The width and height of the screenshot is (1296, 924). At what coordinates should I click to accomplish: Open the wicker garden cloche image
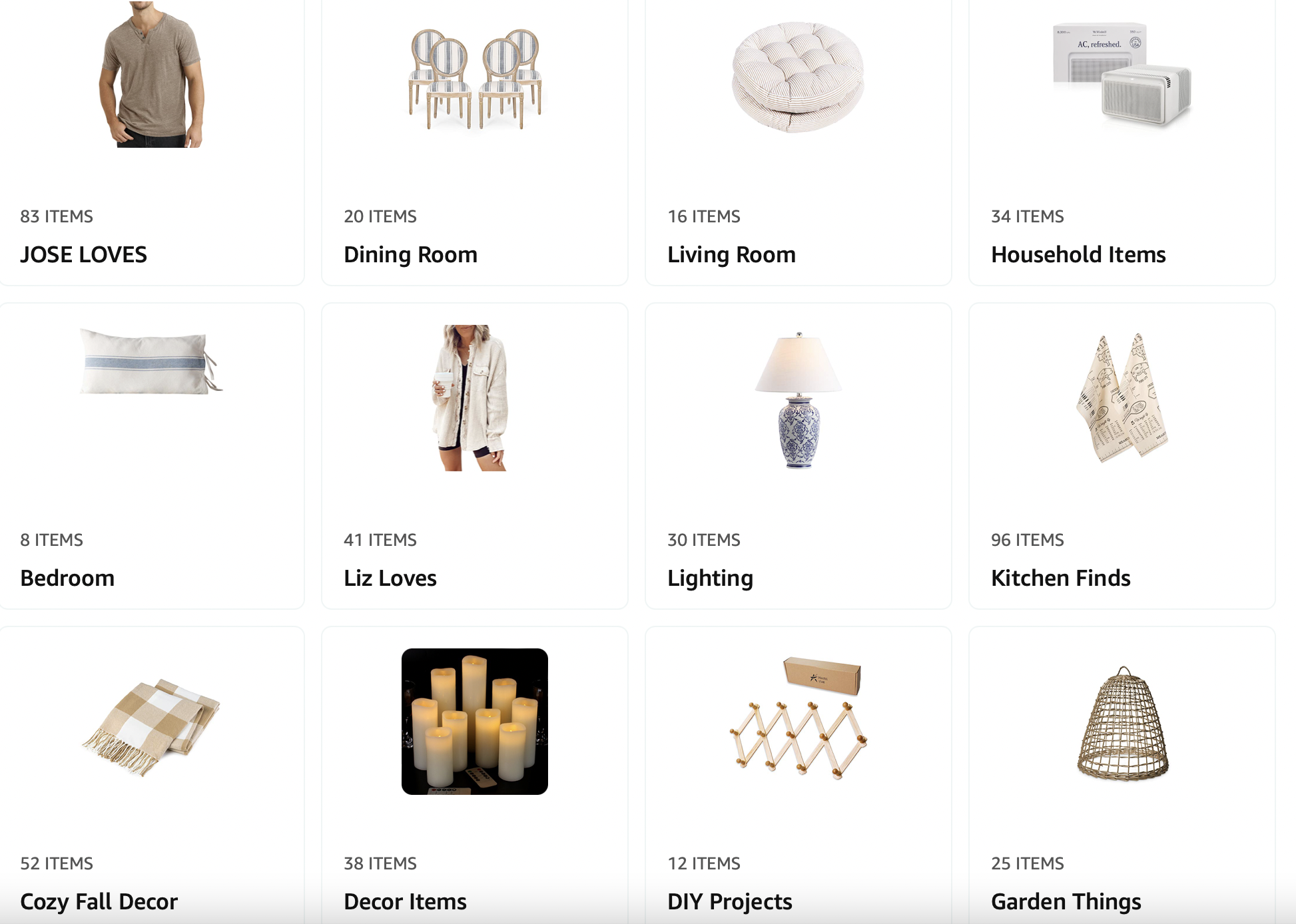[1124, 723]
